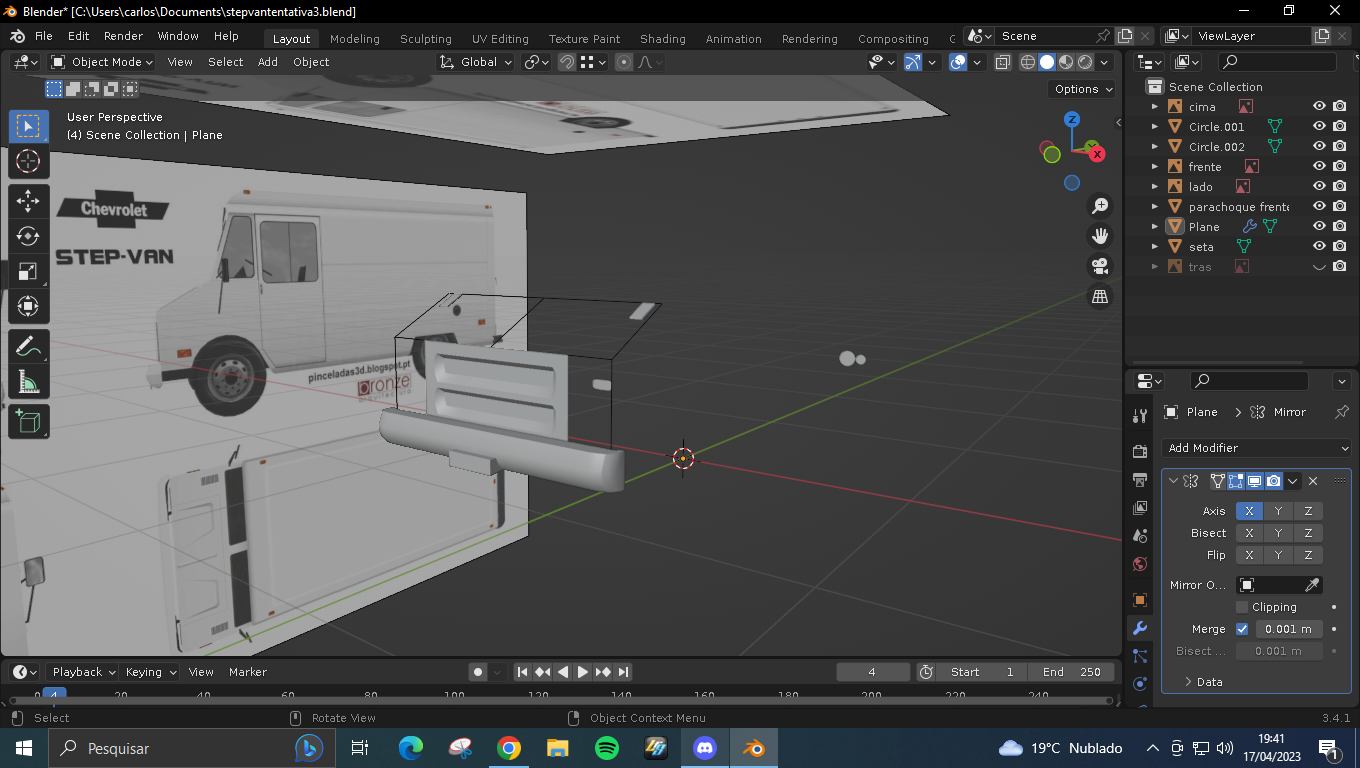Click the End frame 250 field
This screenshot has width=1360, height=768.
1071,672
